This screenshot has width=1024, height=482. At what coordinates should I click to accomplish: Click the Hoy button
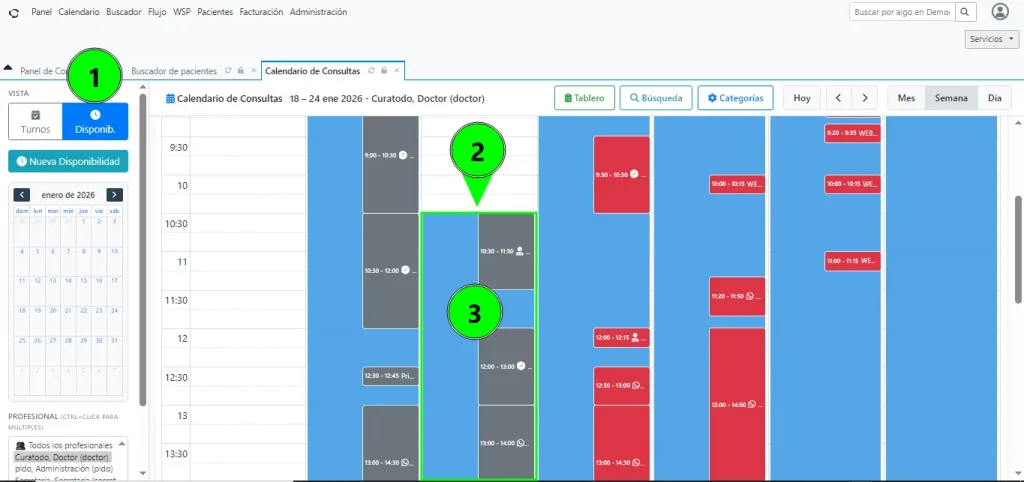[802, 98]
